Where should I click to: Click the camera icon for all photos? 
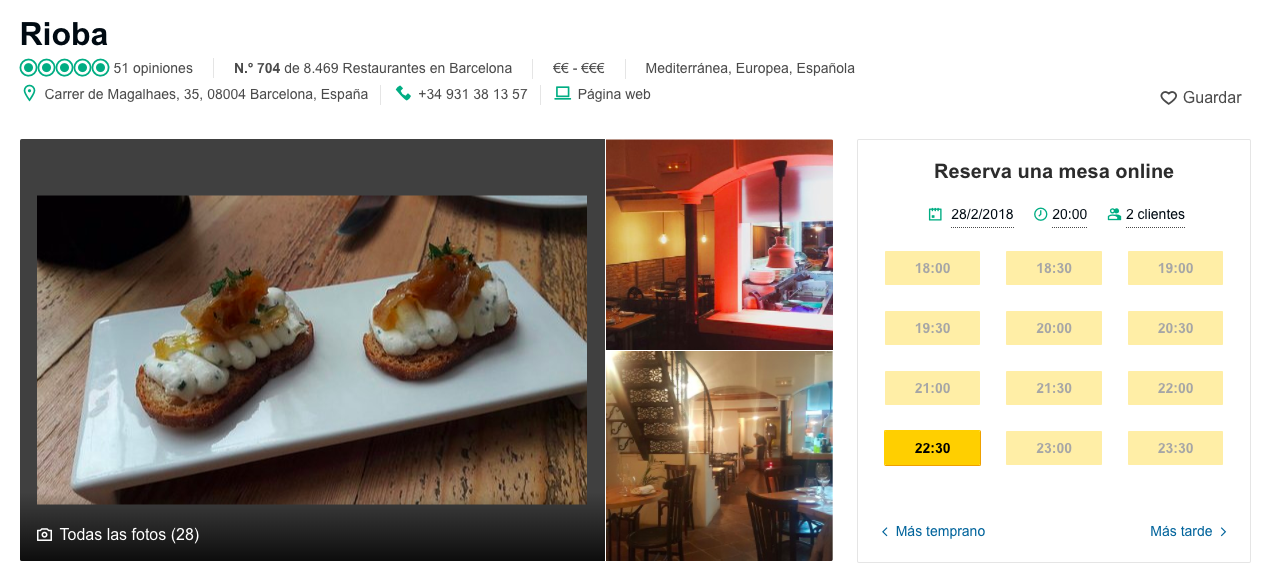[44, 535]
